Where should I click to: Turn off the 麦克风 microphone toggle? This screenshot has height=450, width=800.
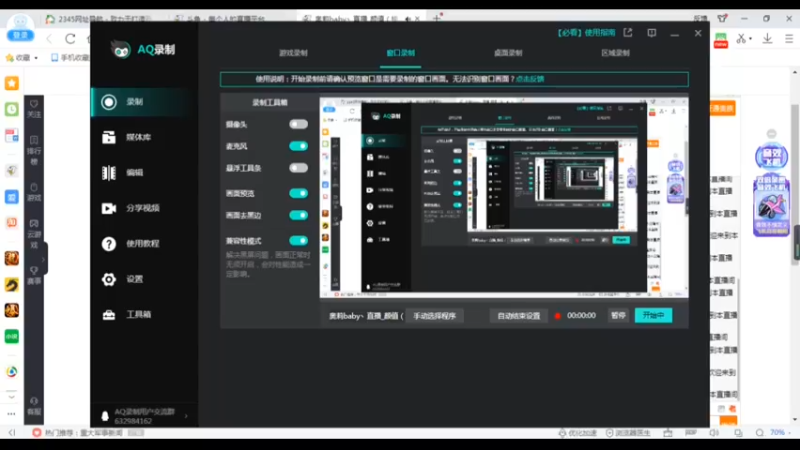point(298,146)
